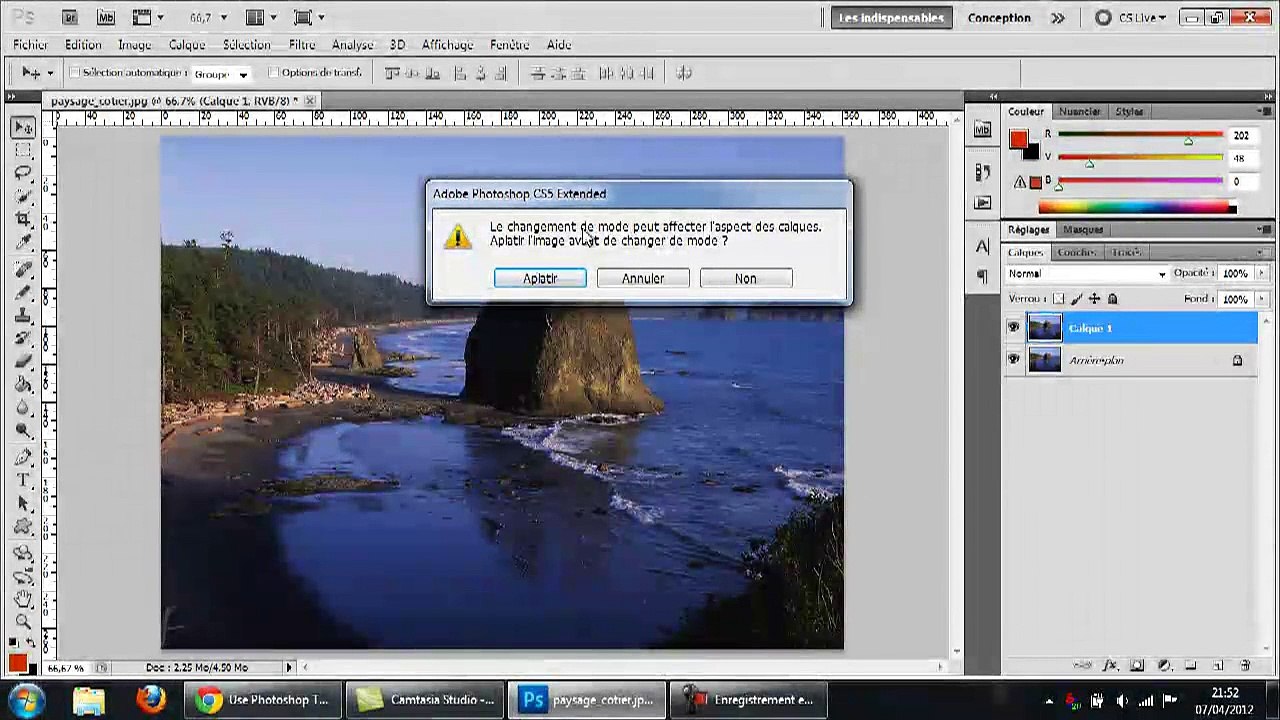This screenshot has height=720, width=1280.
Task: Select the Path Selection tool
Action: tap(23, 503)
